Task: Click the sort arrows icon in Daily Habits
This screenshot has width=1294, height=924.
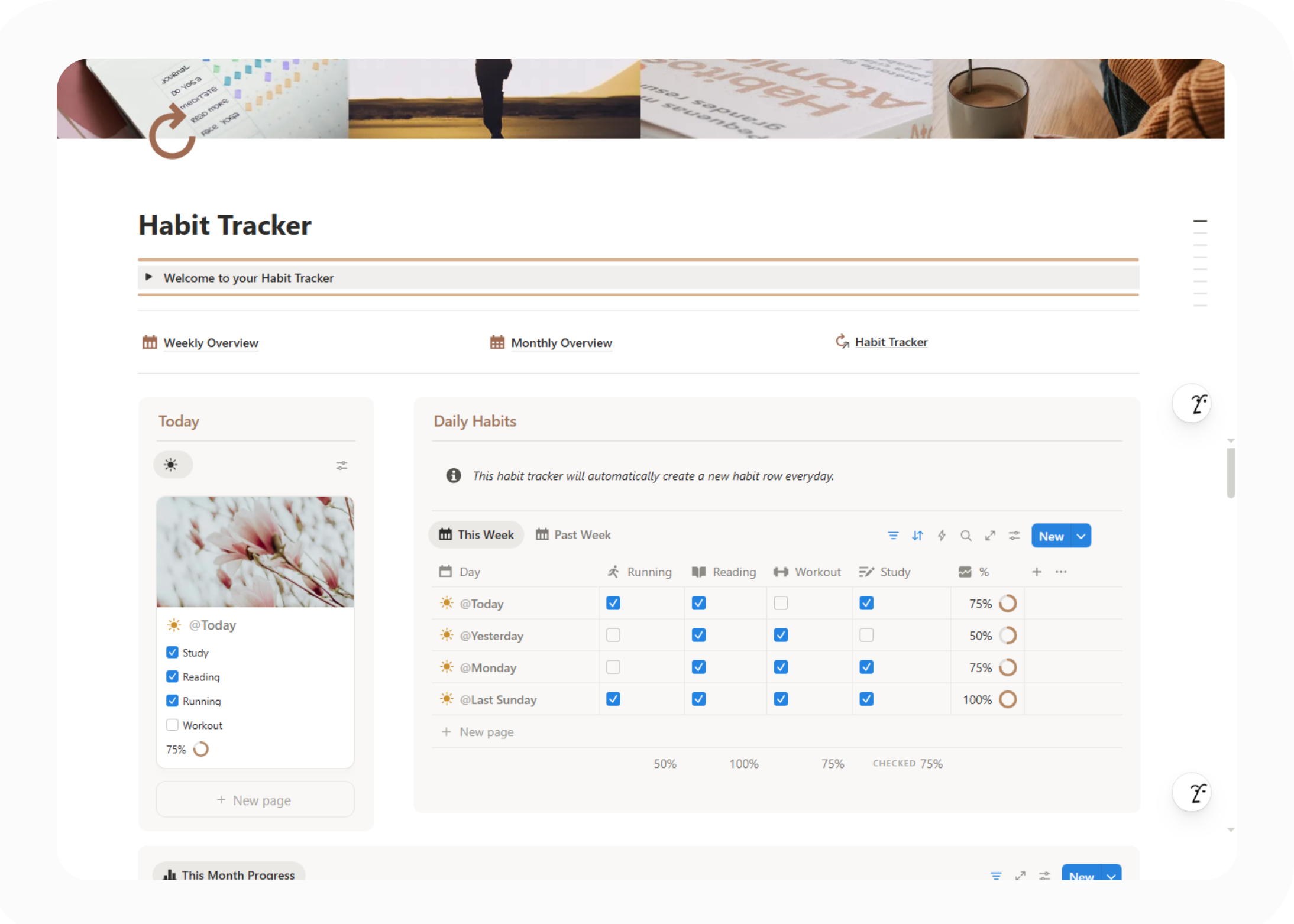Action: (917, 536)
